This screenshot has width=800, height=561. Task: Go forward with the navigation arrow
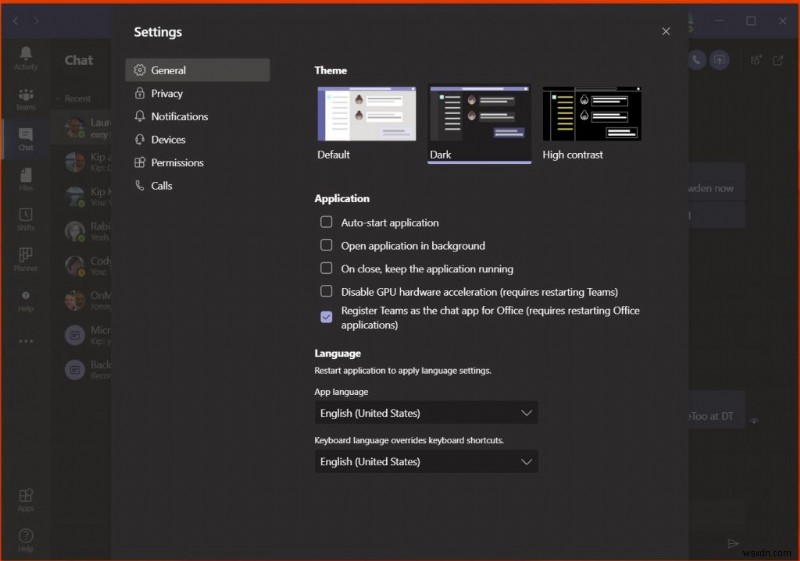tap(36, 21)
